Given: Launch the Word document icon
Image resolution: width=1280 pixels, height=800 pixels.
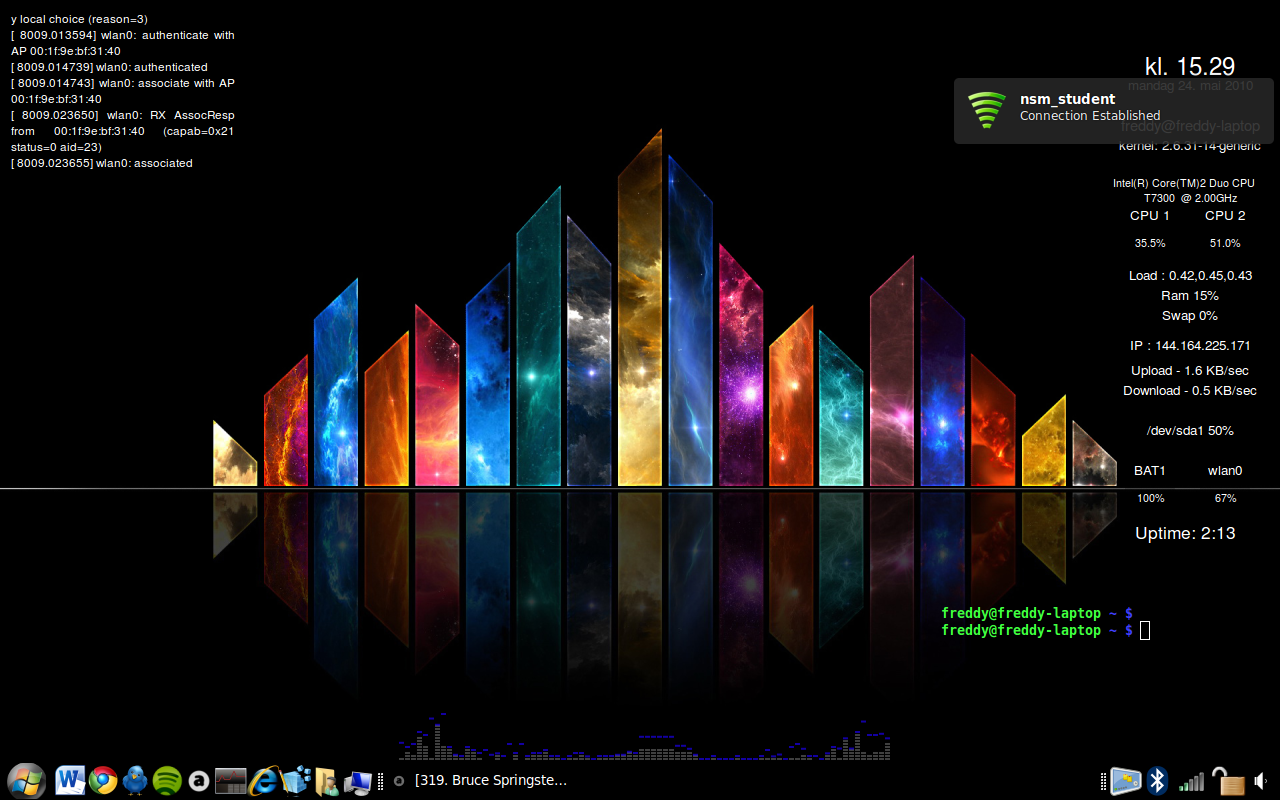Looking at the screenshot, I should click(x=70, y=780).
